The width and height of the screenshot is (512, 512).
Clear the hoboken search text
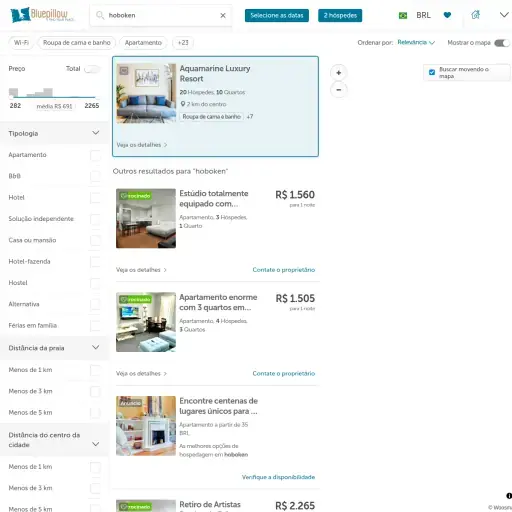[x=223, y=15]
